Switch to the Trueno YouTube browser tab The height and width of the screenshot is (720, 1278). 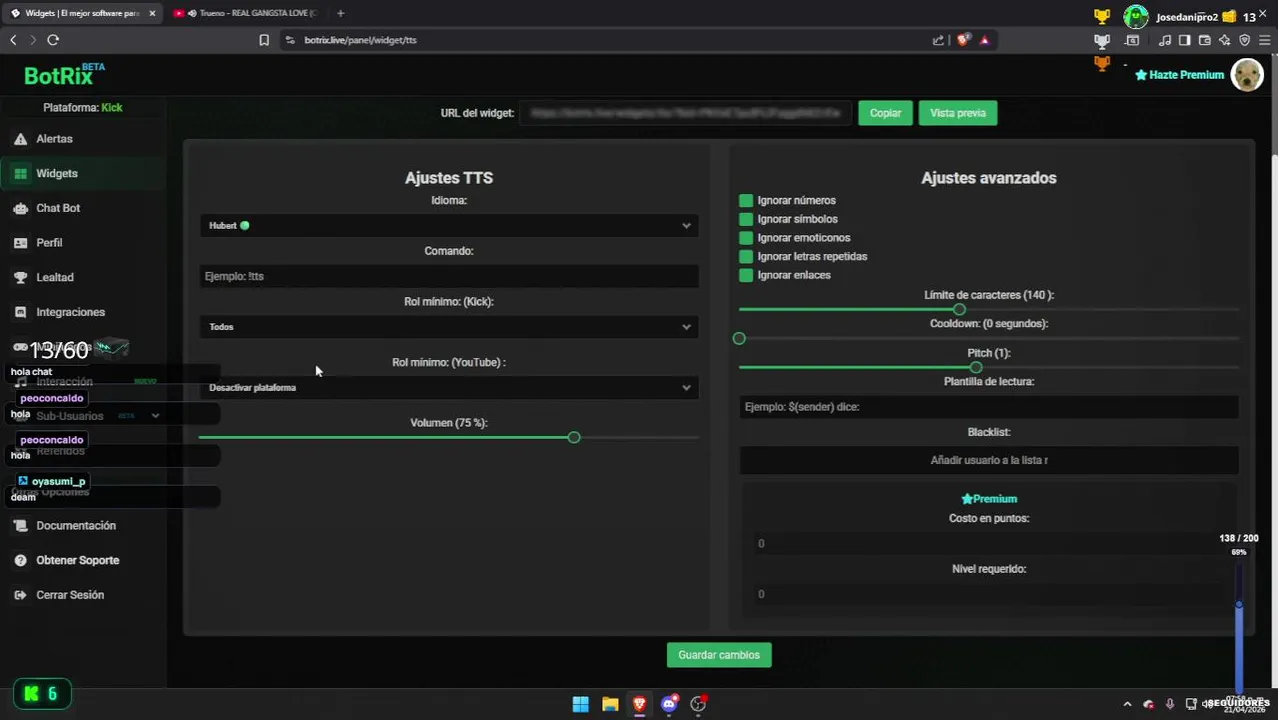coord(245,13)
